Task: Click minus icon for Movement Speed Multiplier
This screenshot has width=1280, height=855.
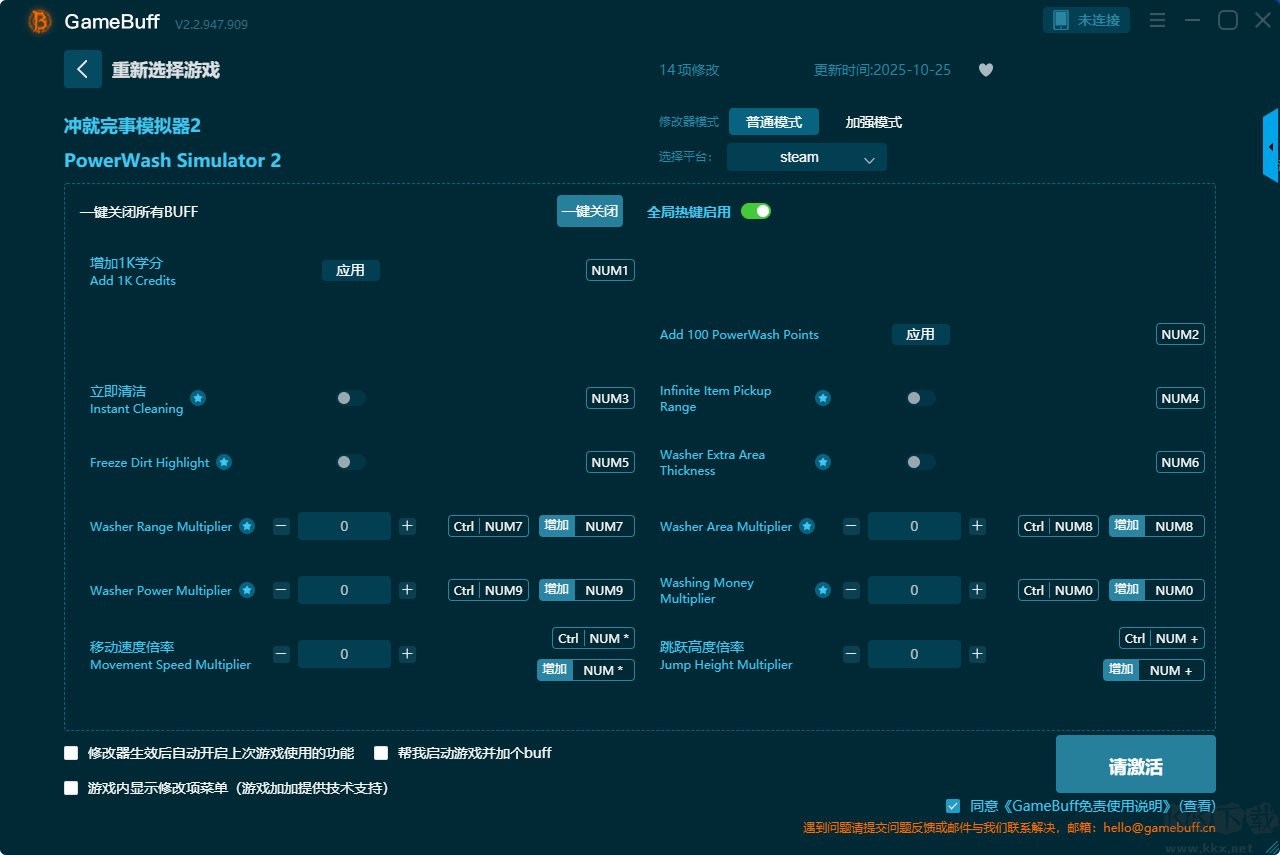Action: (x=281, y=654)
